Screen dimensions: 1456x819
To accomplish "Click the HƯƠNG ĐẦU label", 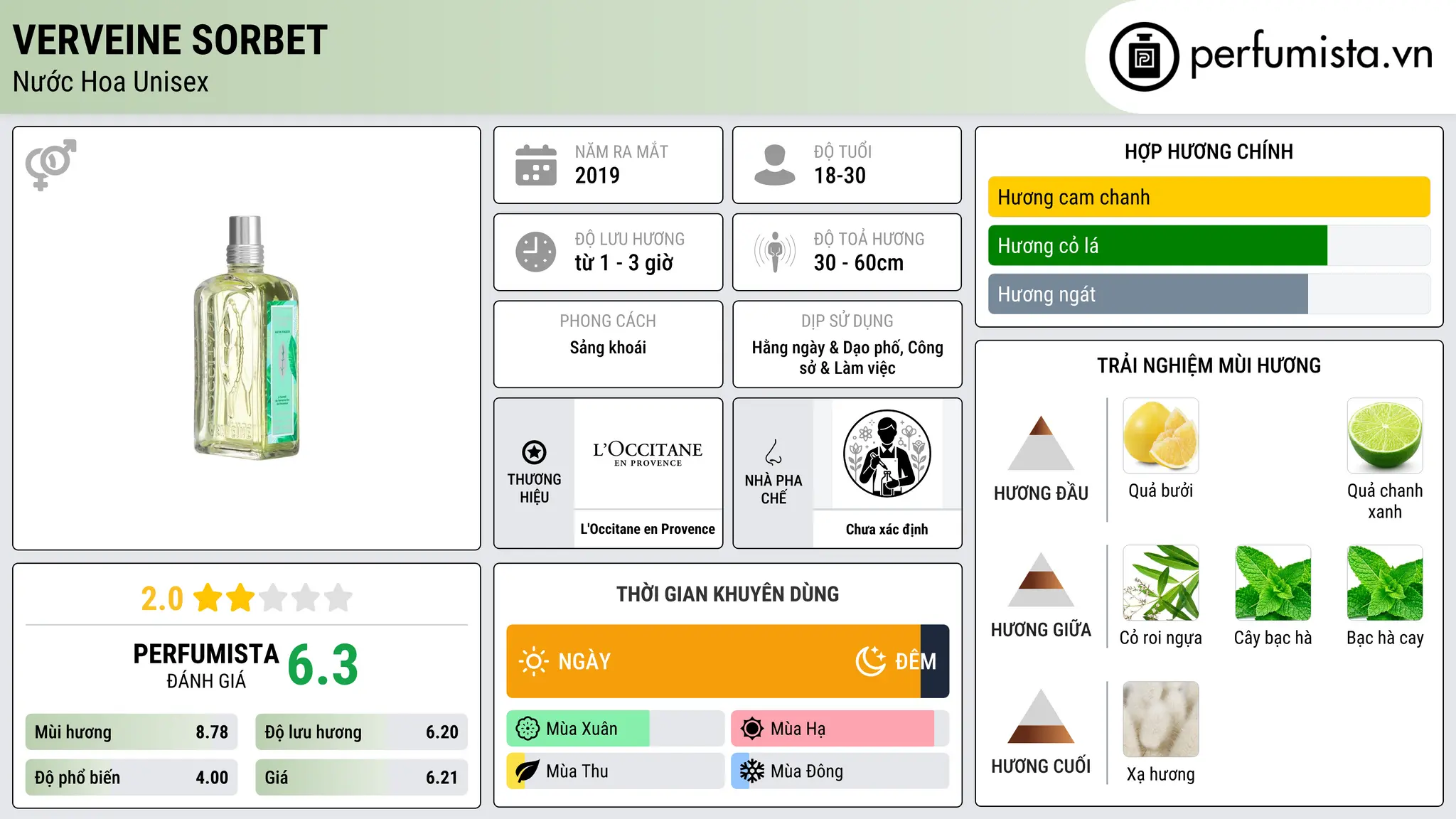I will (x=1041, y=493).
